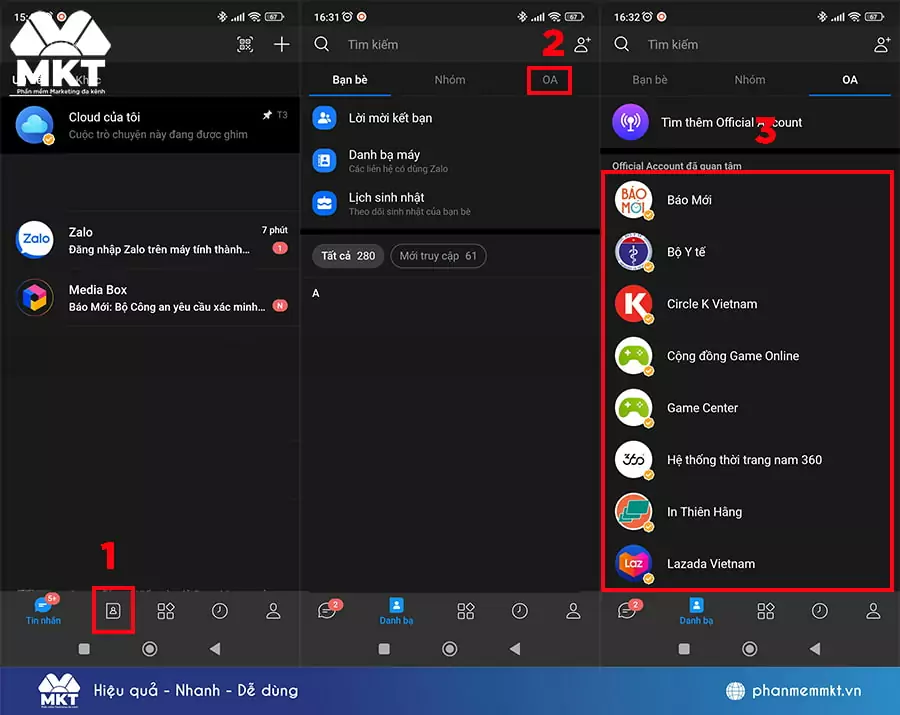The image size is (900, 715).
Task: Select OA tab in middle phone
Action: tap(550, 80)
